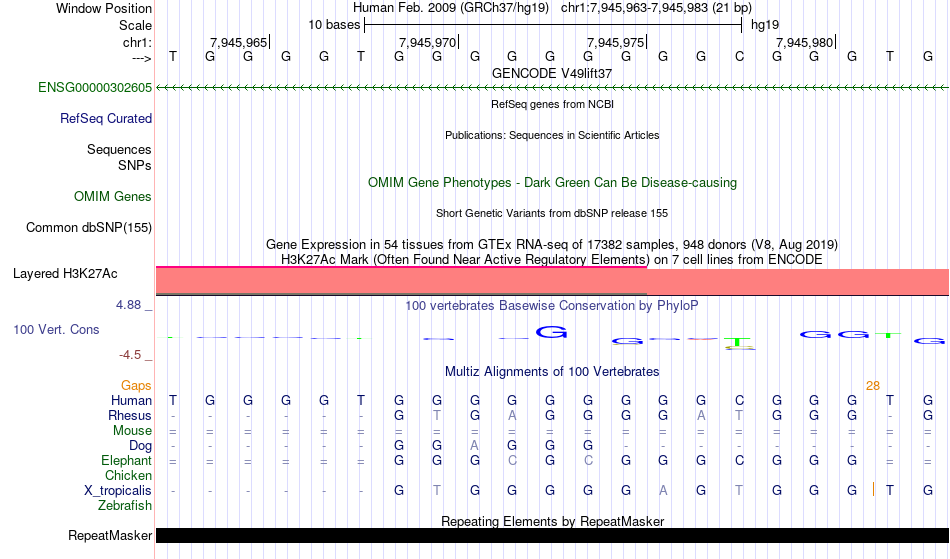Click Publications: Sequences in Scientific Articles title

552,135
